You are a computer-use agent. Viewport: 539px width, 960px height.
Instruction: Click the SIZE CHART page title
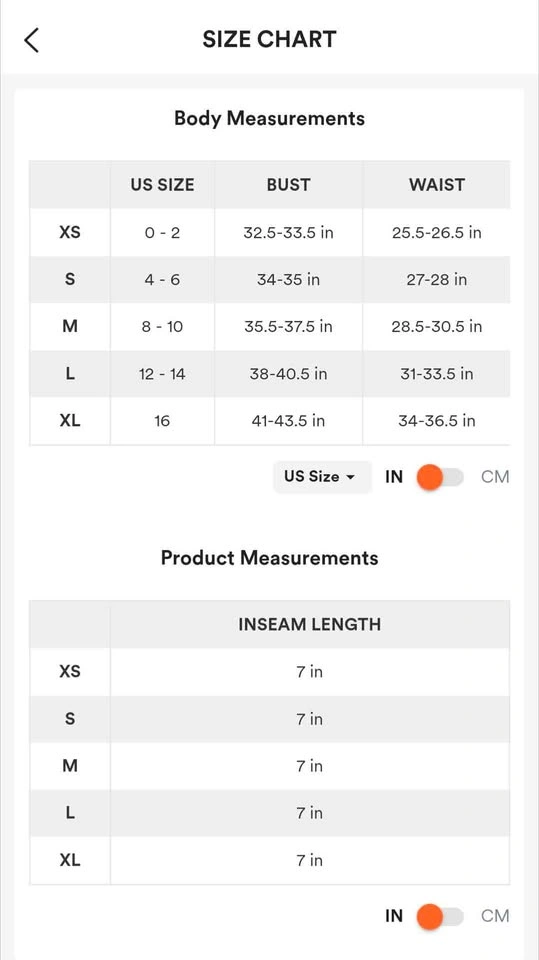click(x=270, y=40)
